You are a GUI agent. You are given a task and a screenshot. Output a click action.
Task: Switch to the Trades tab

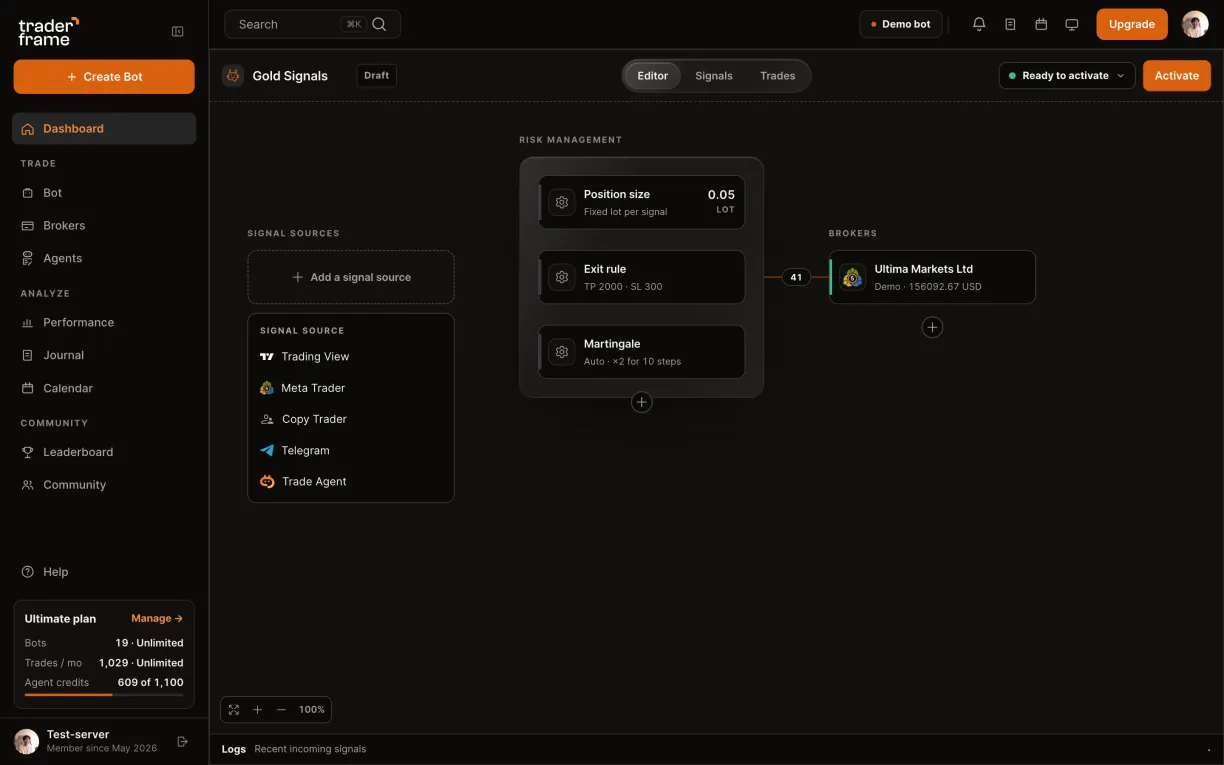click(x=778, y=76)
